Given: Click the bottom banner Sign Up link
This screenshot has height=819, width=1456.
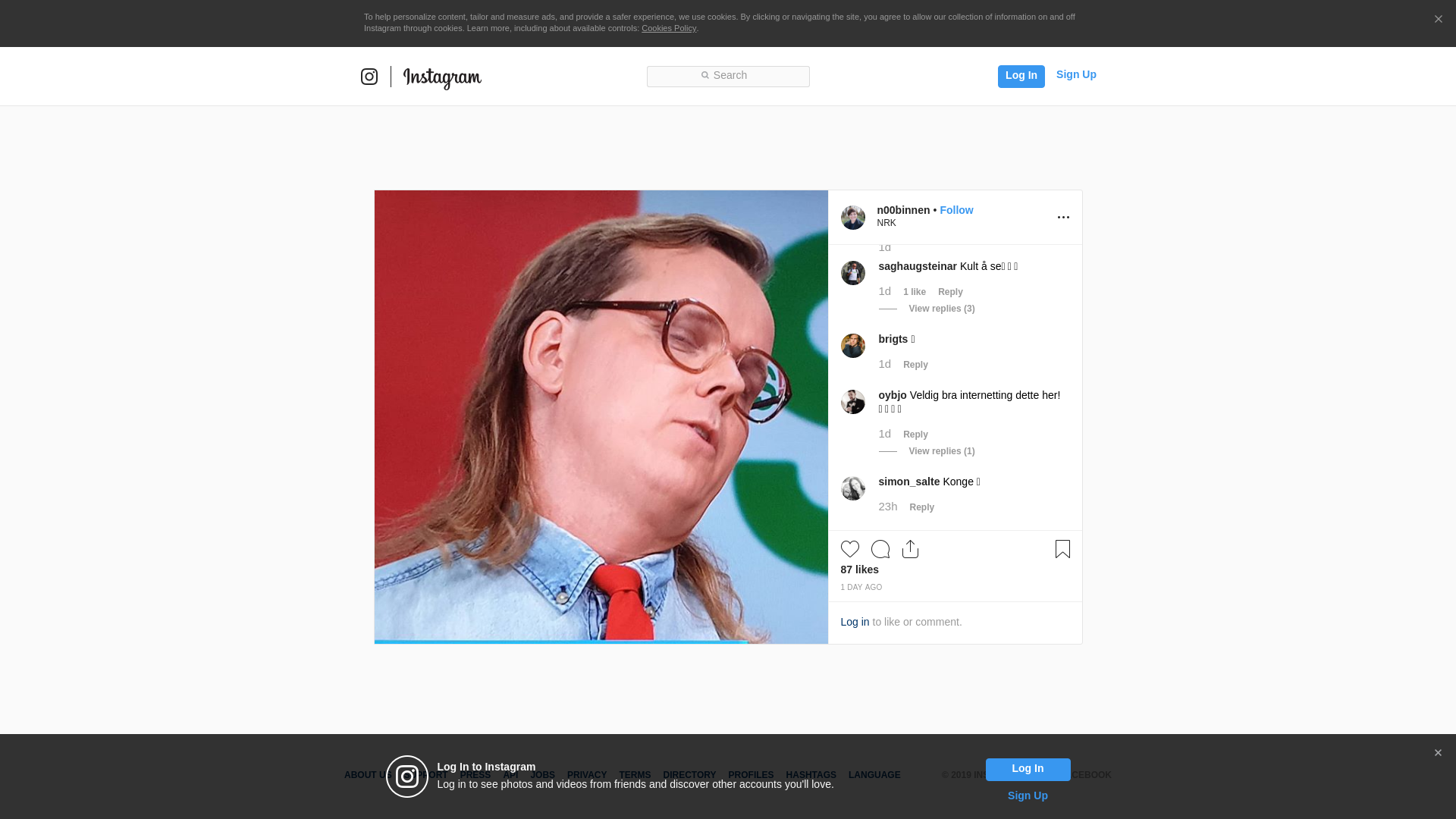Looking at the screenshot, I should click(1028, 795).
